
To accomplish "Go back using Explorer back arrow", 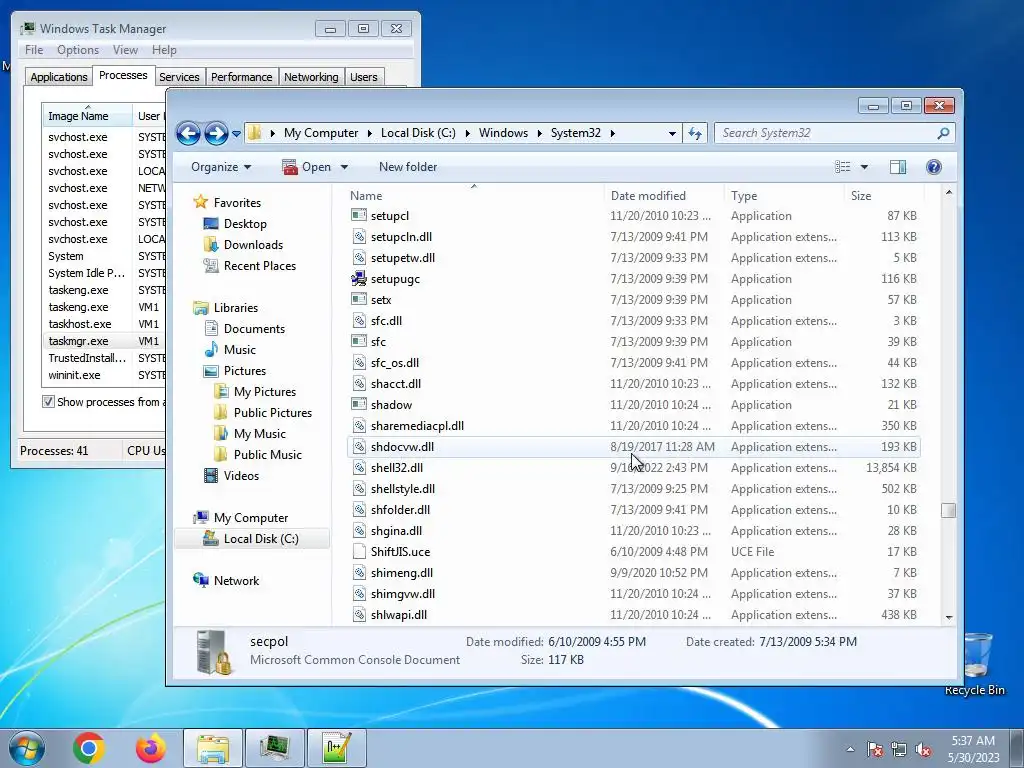I will coord(188,133).
